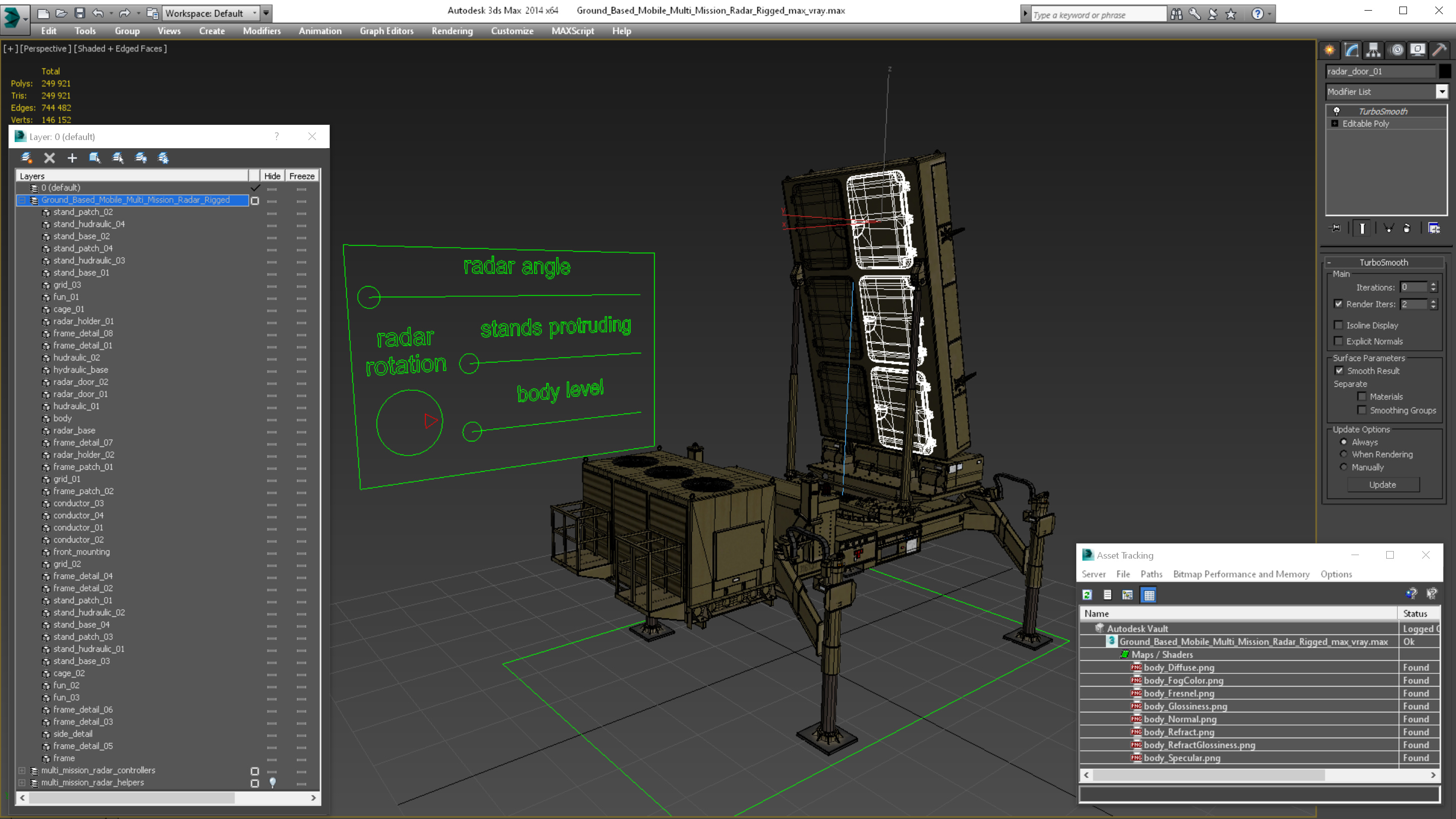Switch to the Motion command panel tab
This screenshot has width=1456, height=819.
click(1396, 51)
